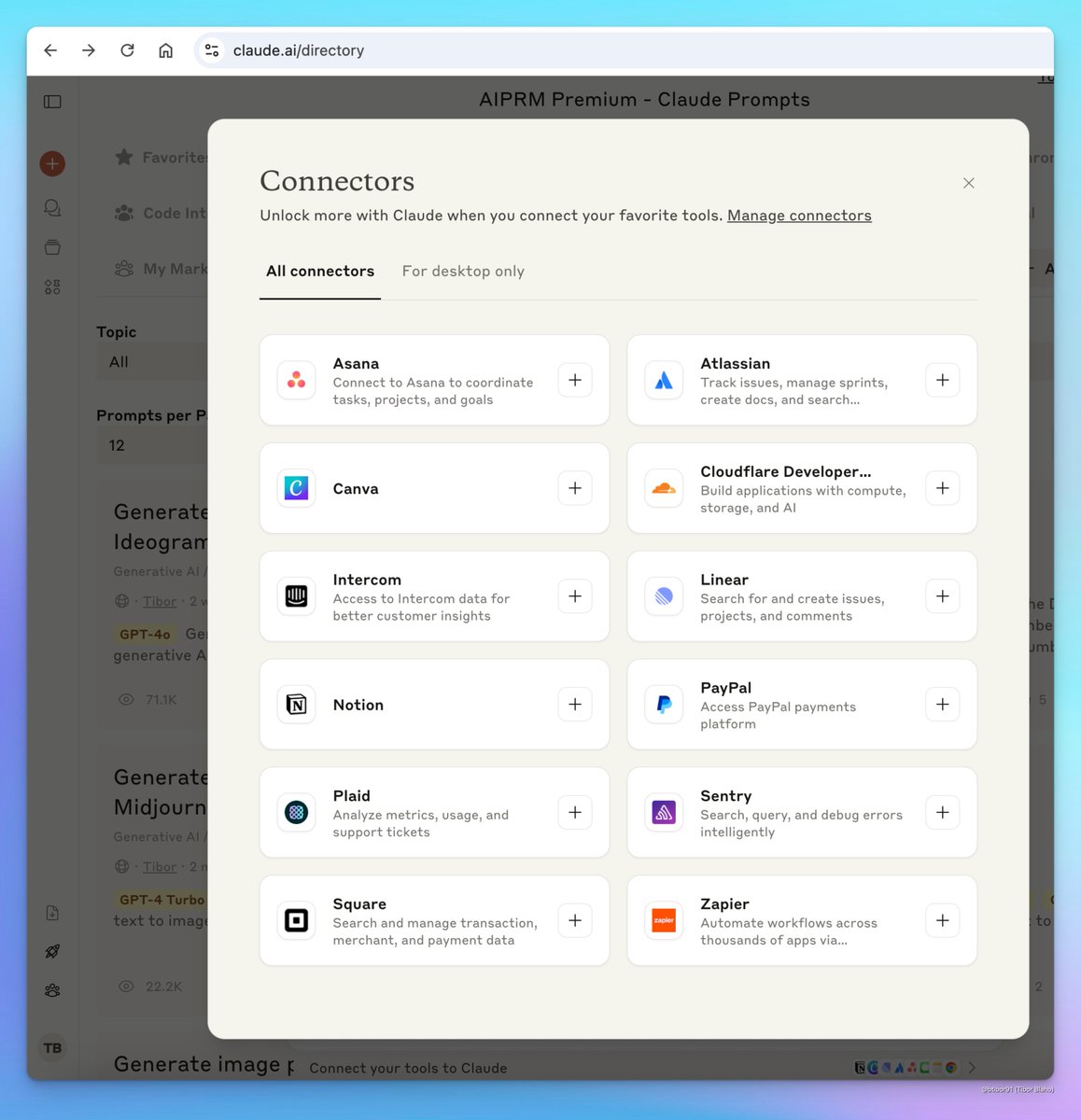The width and height of the screenshot is (1081, 1120).
Task: Open the My Mark tab in AIPRM panel
Action: (x=161, y=269)
